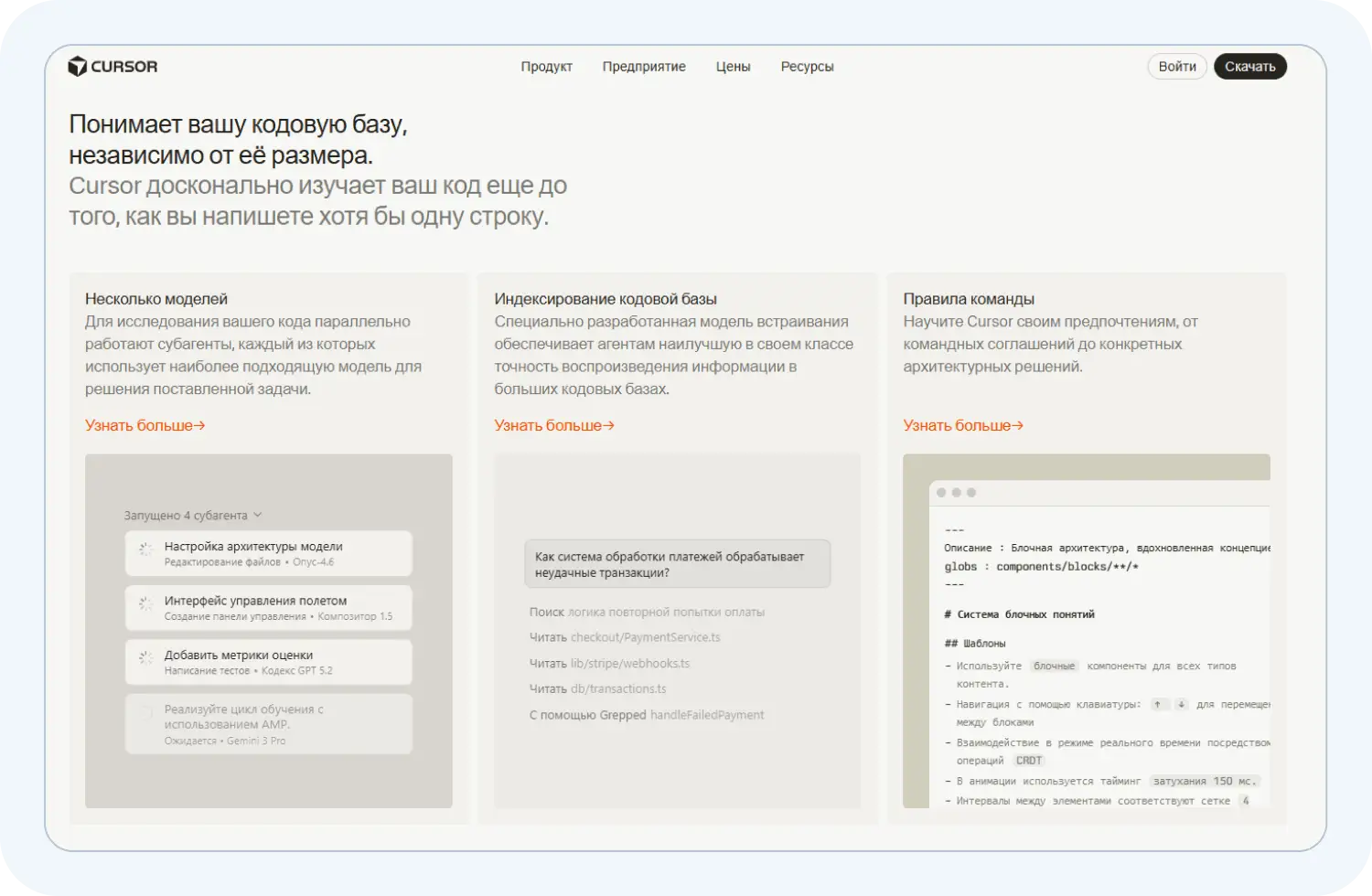Go to the Цены page

(733, 67)
